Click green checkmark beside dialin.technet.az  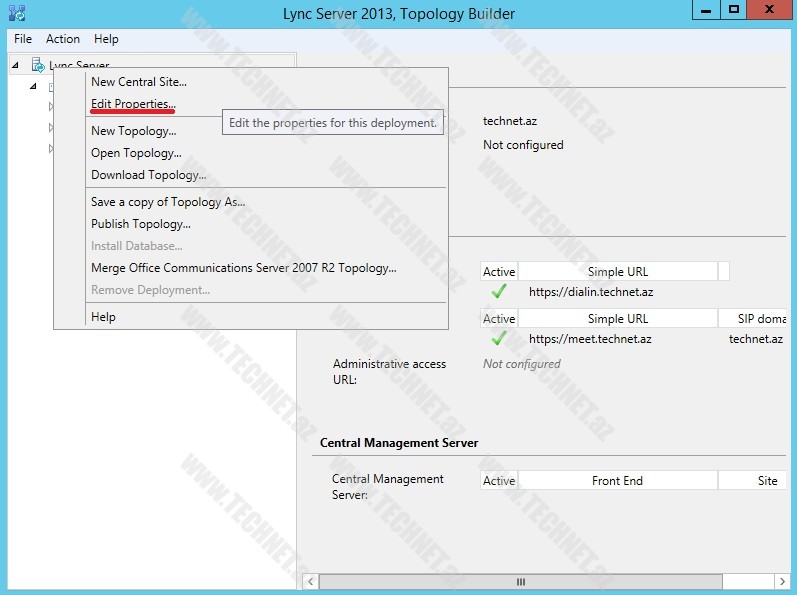pos(499,292)
